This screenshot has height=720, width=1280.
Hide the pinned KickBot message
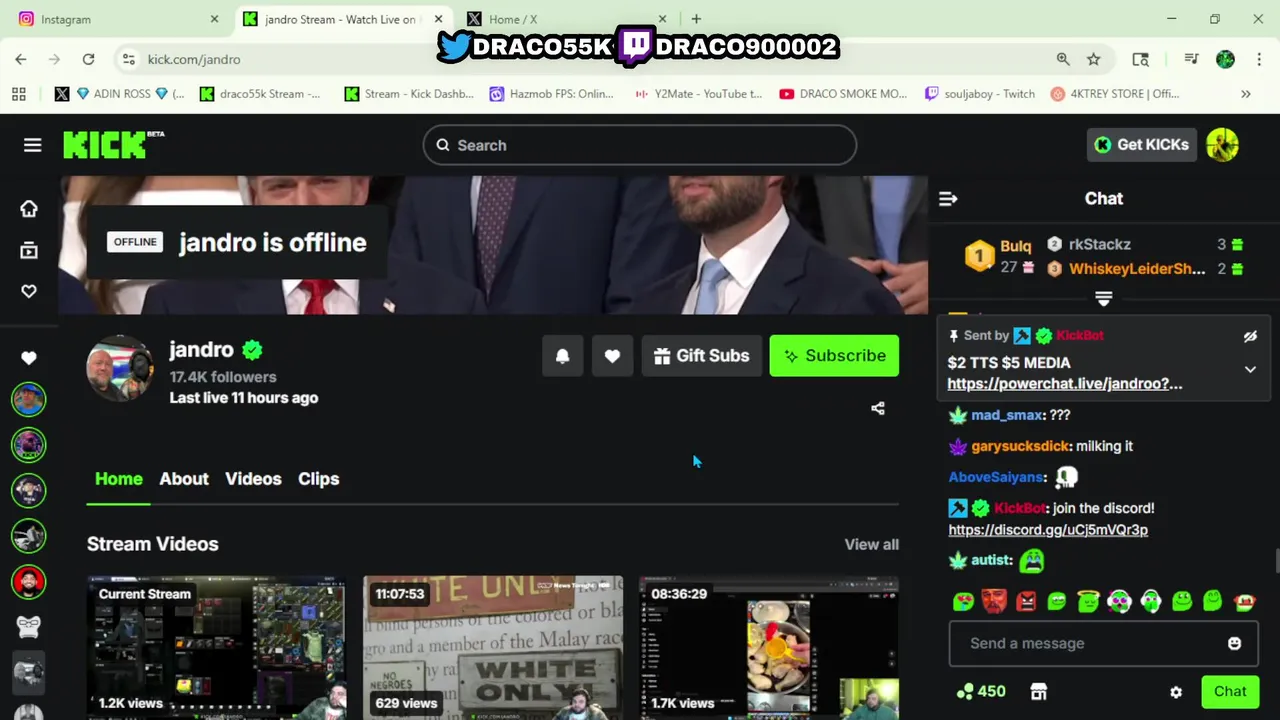click(1250, 336)
